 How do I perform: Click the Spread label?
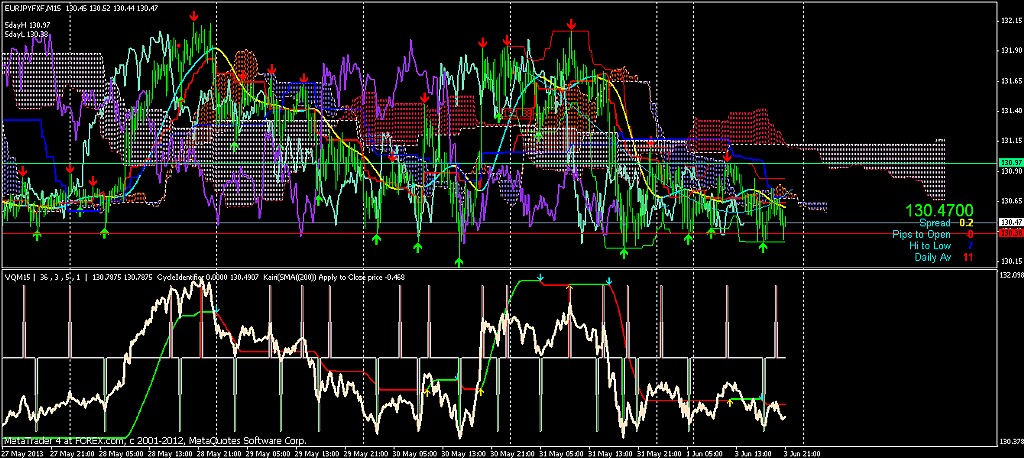(x=935, y=223)
